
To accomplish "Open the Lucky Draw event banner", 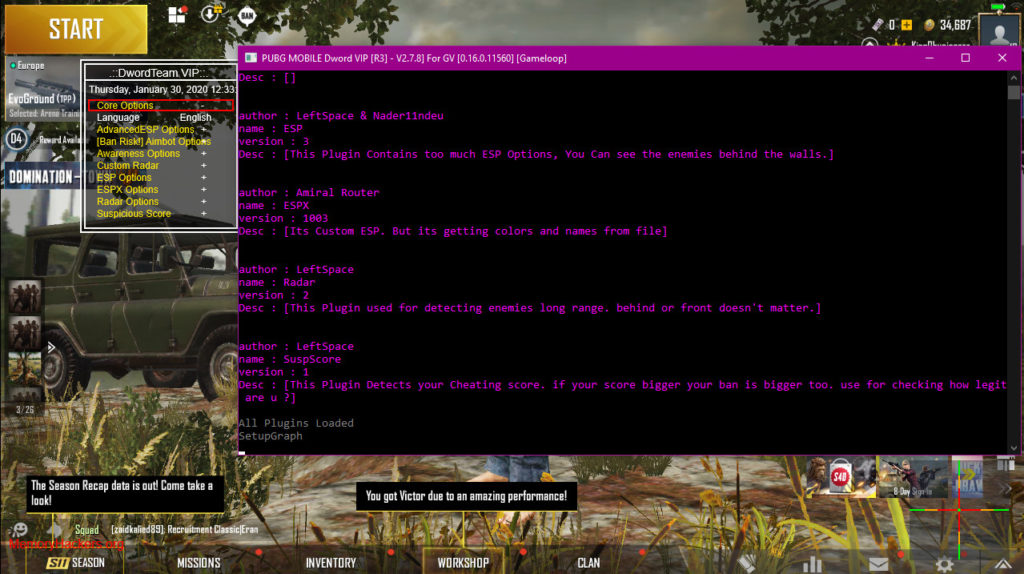I will [x=968, y=477].
